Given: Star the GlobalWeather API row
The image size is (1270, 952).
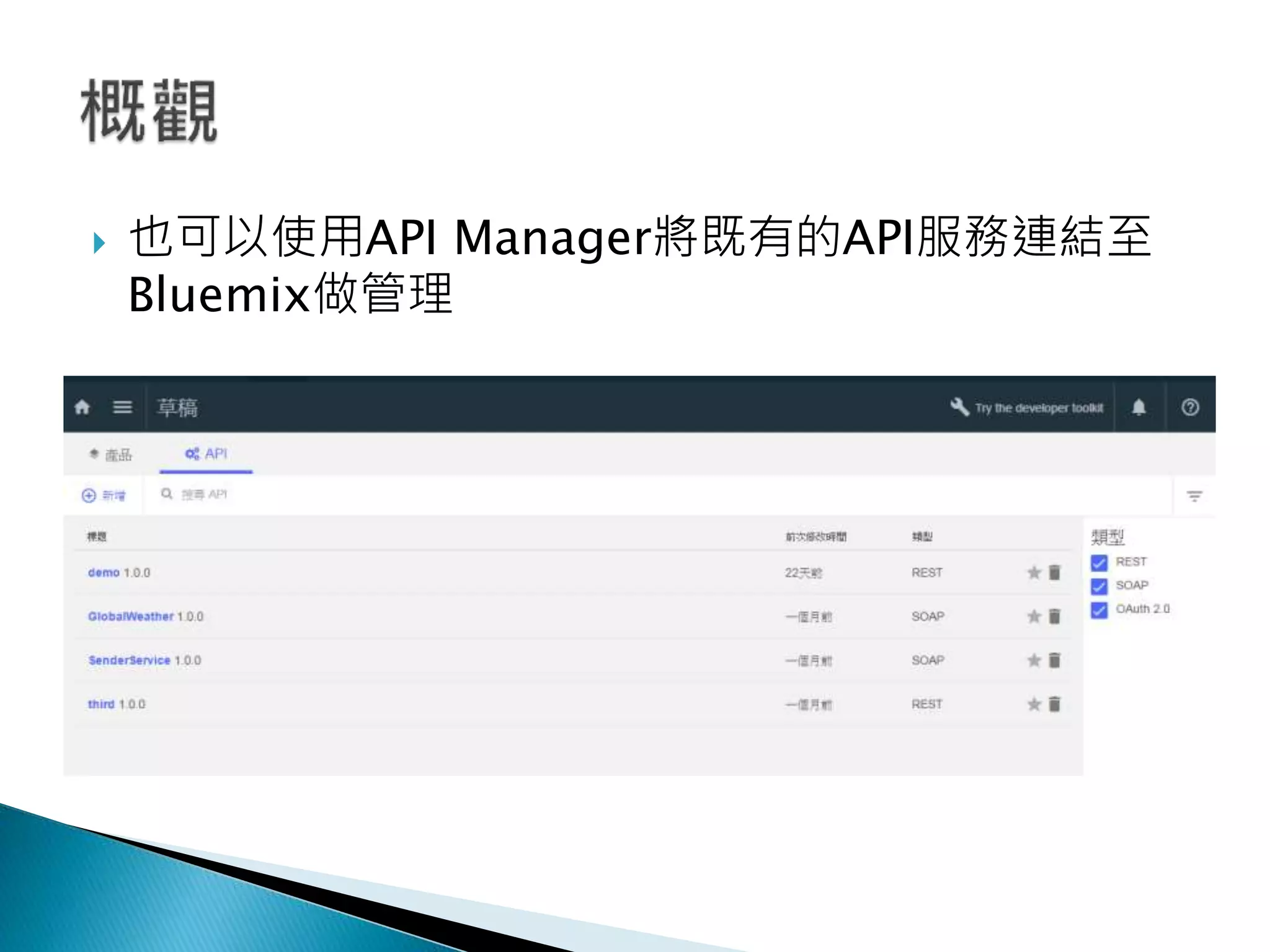Looking at the screenshot, I should point(1034,616).
